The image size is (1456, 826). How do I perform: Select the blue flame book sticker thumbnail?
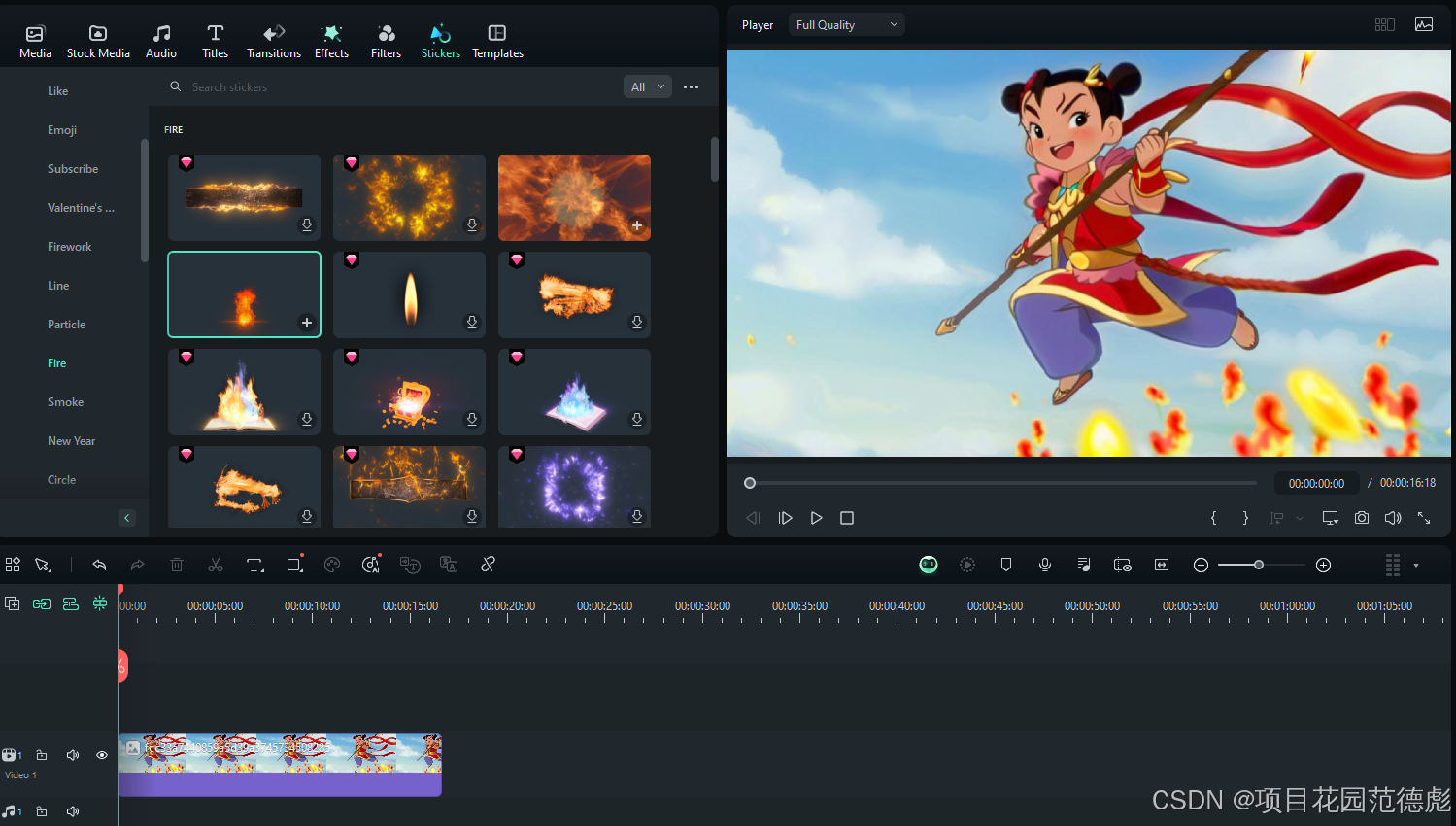[574, 392]
